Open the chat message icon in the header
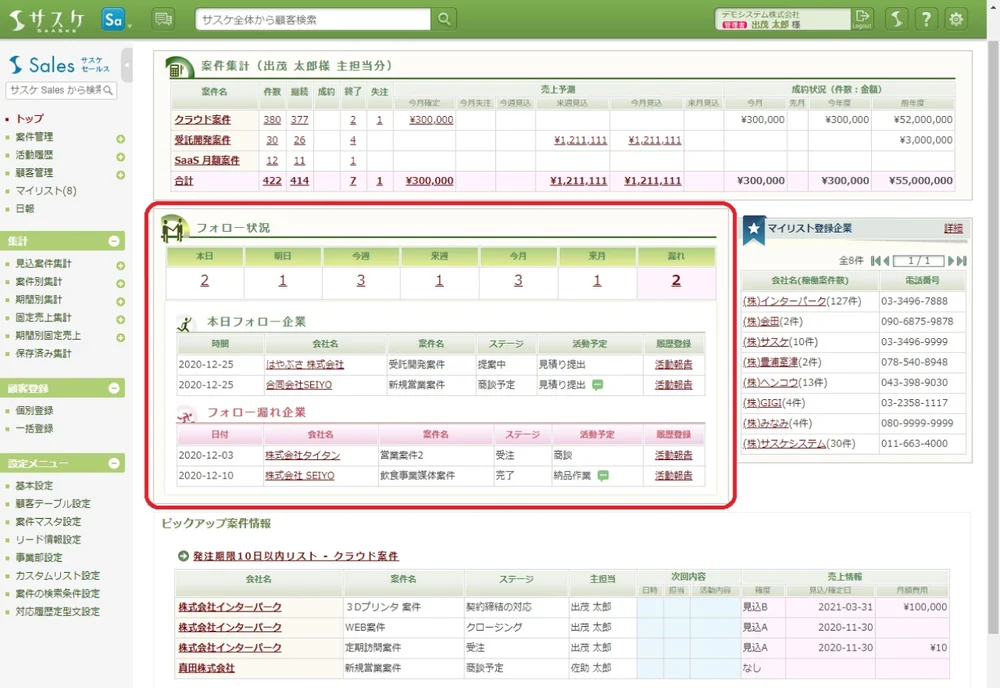Screen dimensions: 1000x688 pyautogui.click(x=163, y=19)
